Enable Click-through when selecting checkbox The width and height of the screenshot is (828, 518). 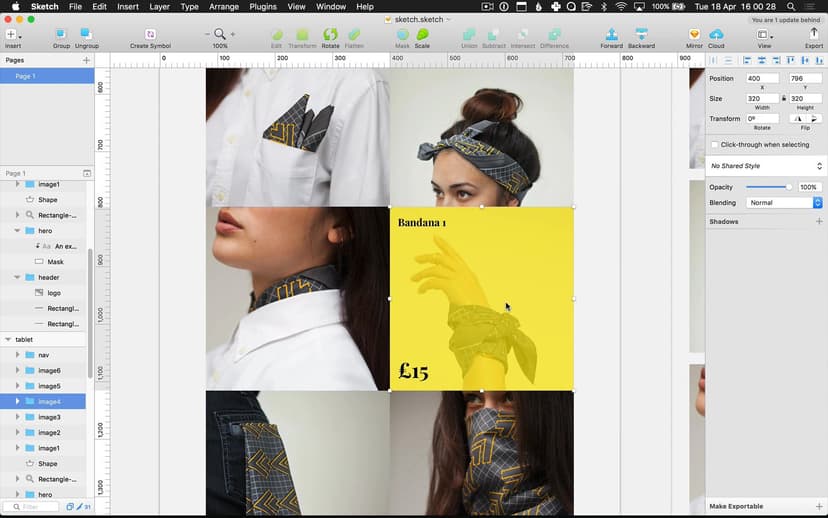714,145
